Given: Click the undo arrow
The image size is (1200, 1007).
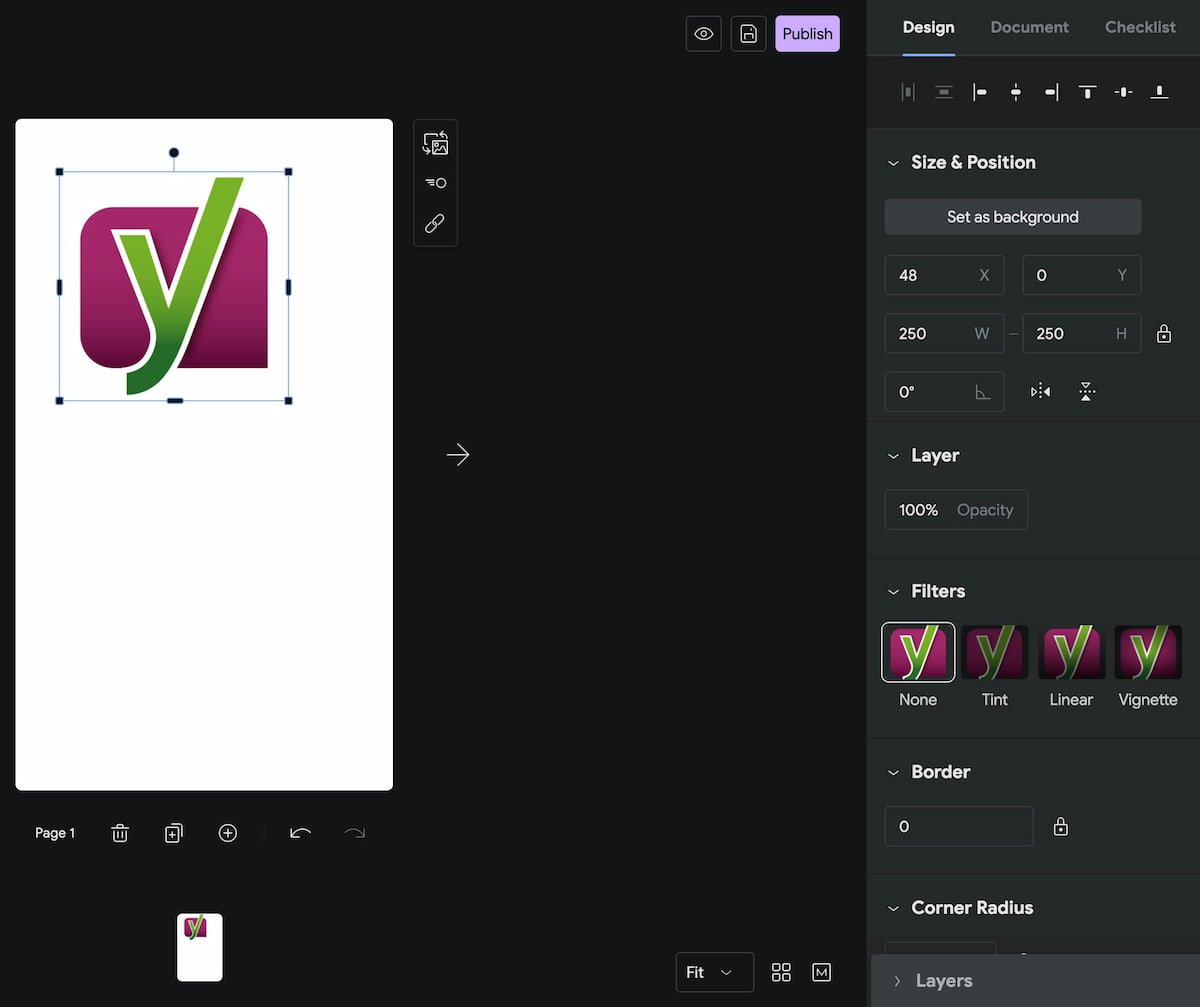Looking at the screenshot, I should click(x=300, y=833).
